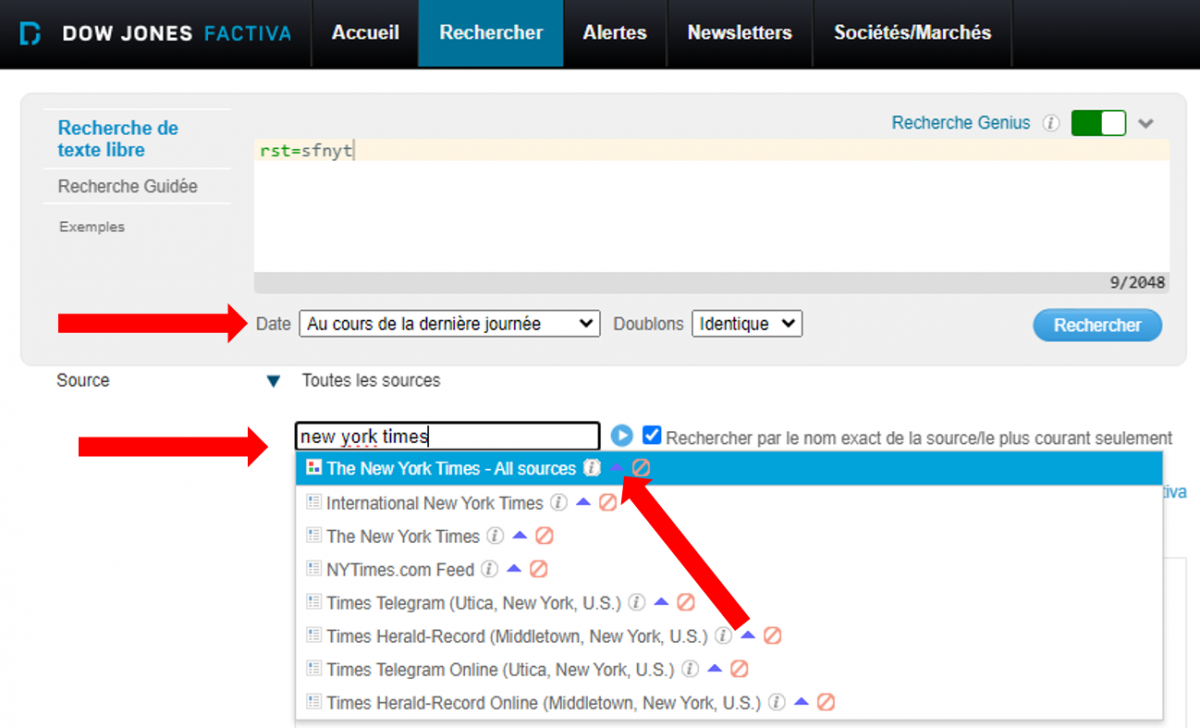Open the Exemples link

tap(92, 227)
